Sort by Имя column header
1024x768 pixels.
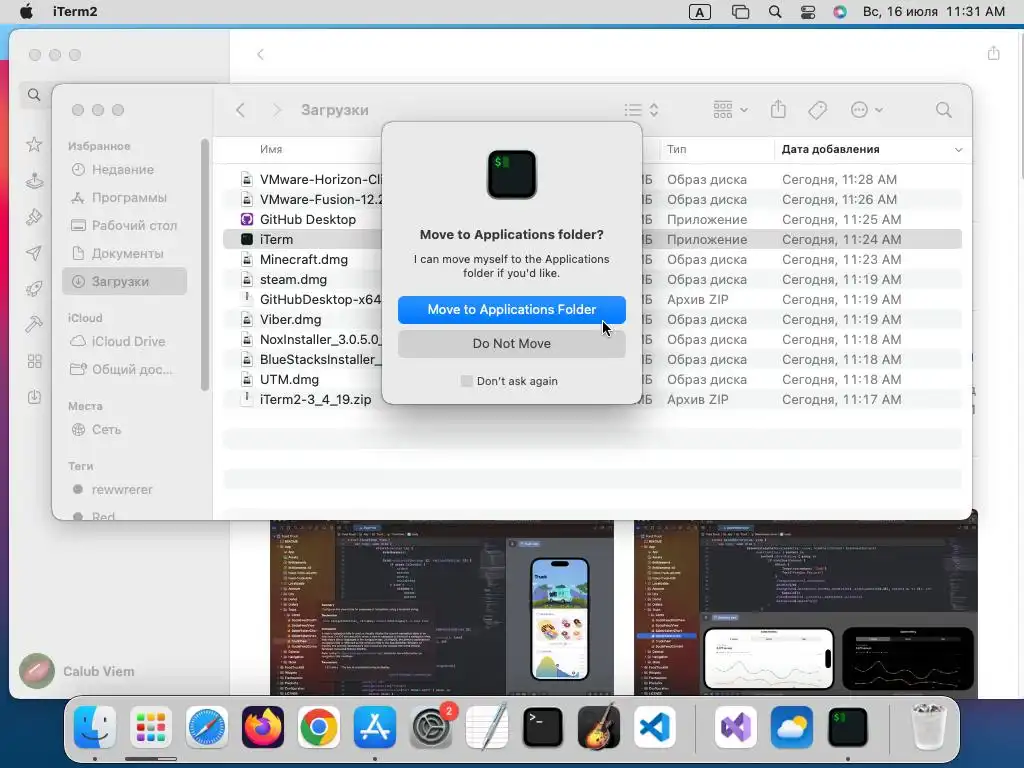(271, 149)
